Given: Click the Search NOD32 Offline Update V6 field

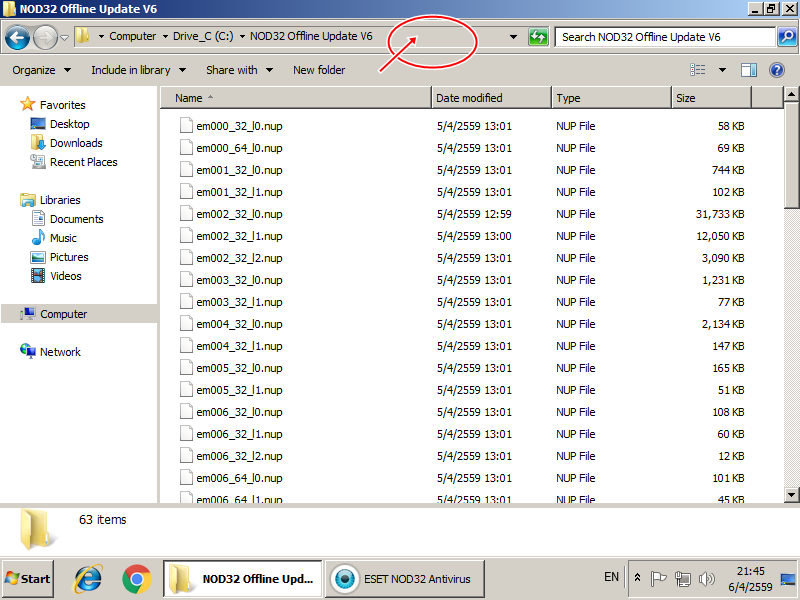Looking at the screenshot, I should 665,37.
